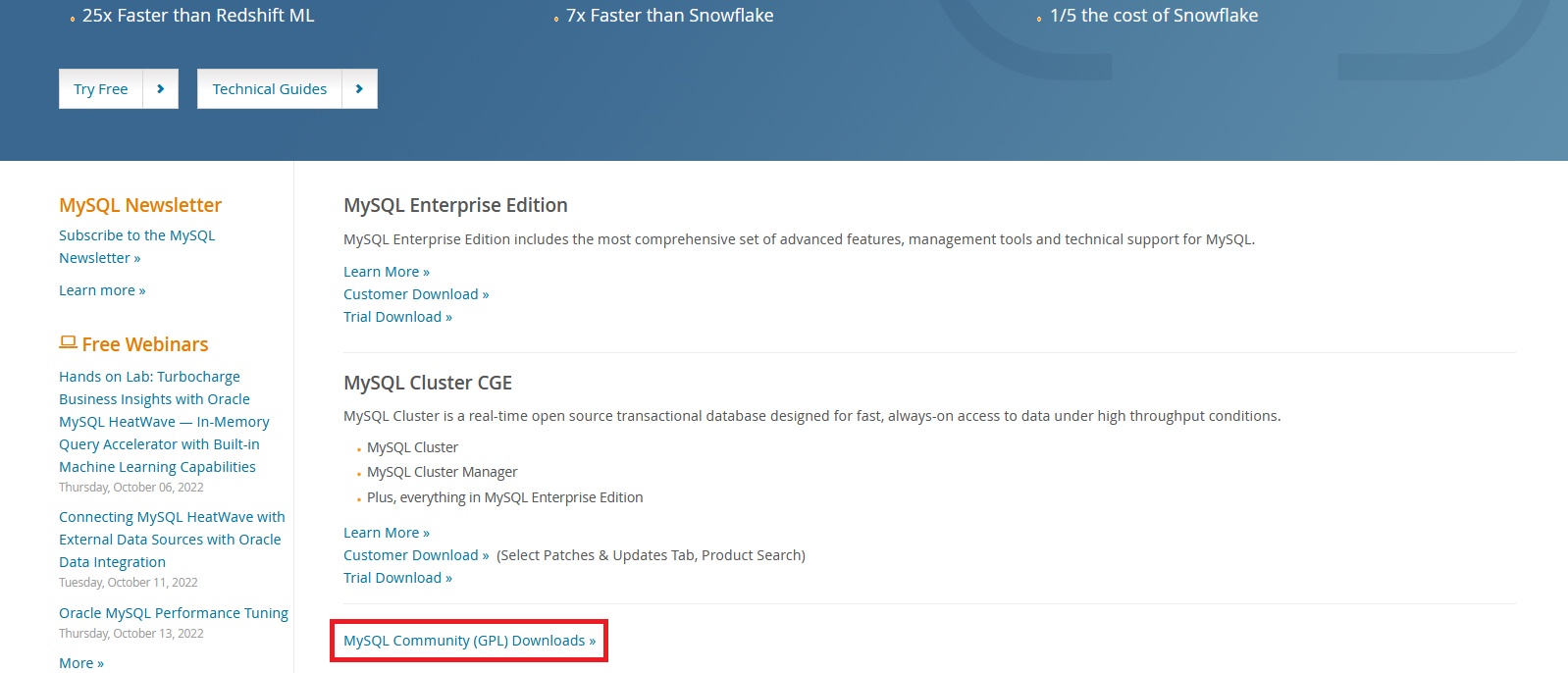Click Customer Download under MySQL Enterprise Edition
The width and height of the screenshot is (1568, 673).
[416, 294]
